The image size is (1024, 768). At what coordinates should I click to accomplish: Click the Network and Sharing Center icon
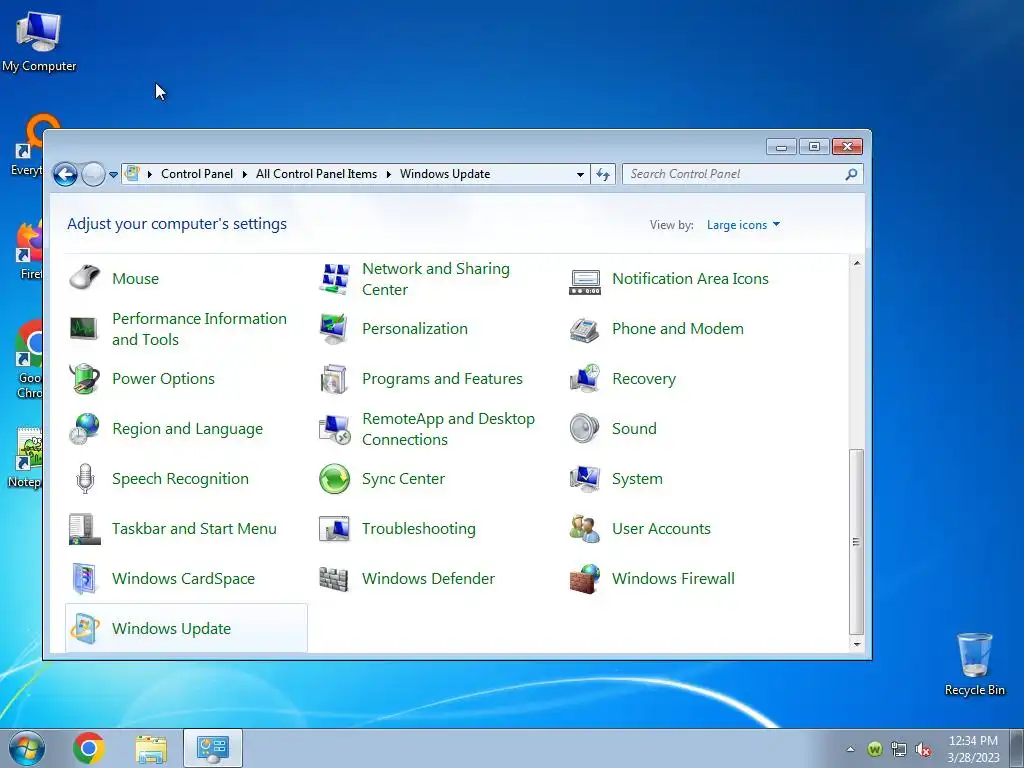click(335, 278)
